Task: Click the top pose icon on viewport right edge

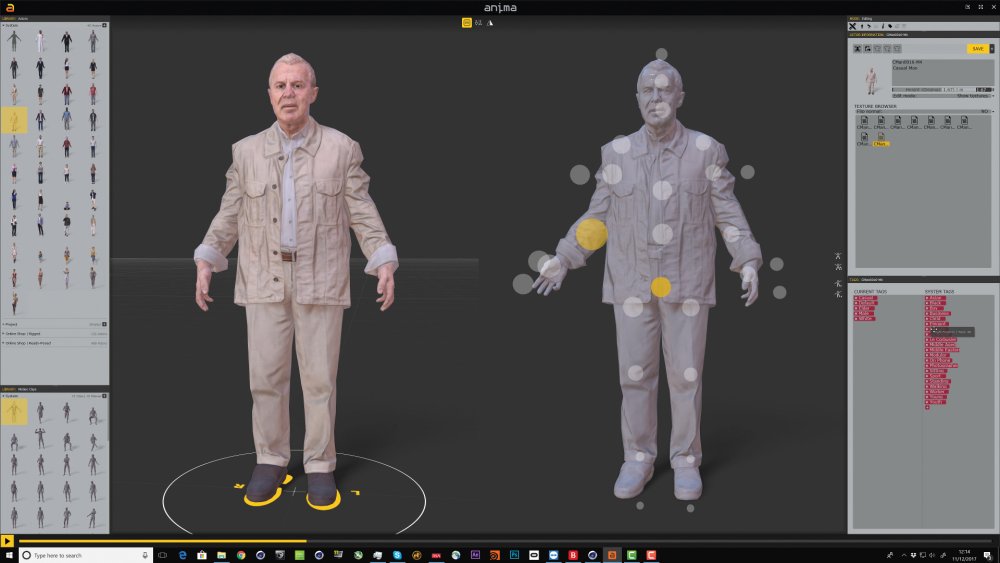Action: 838,256
